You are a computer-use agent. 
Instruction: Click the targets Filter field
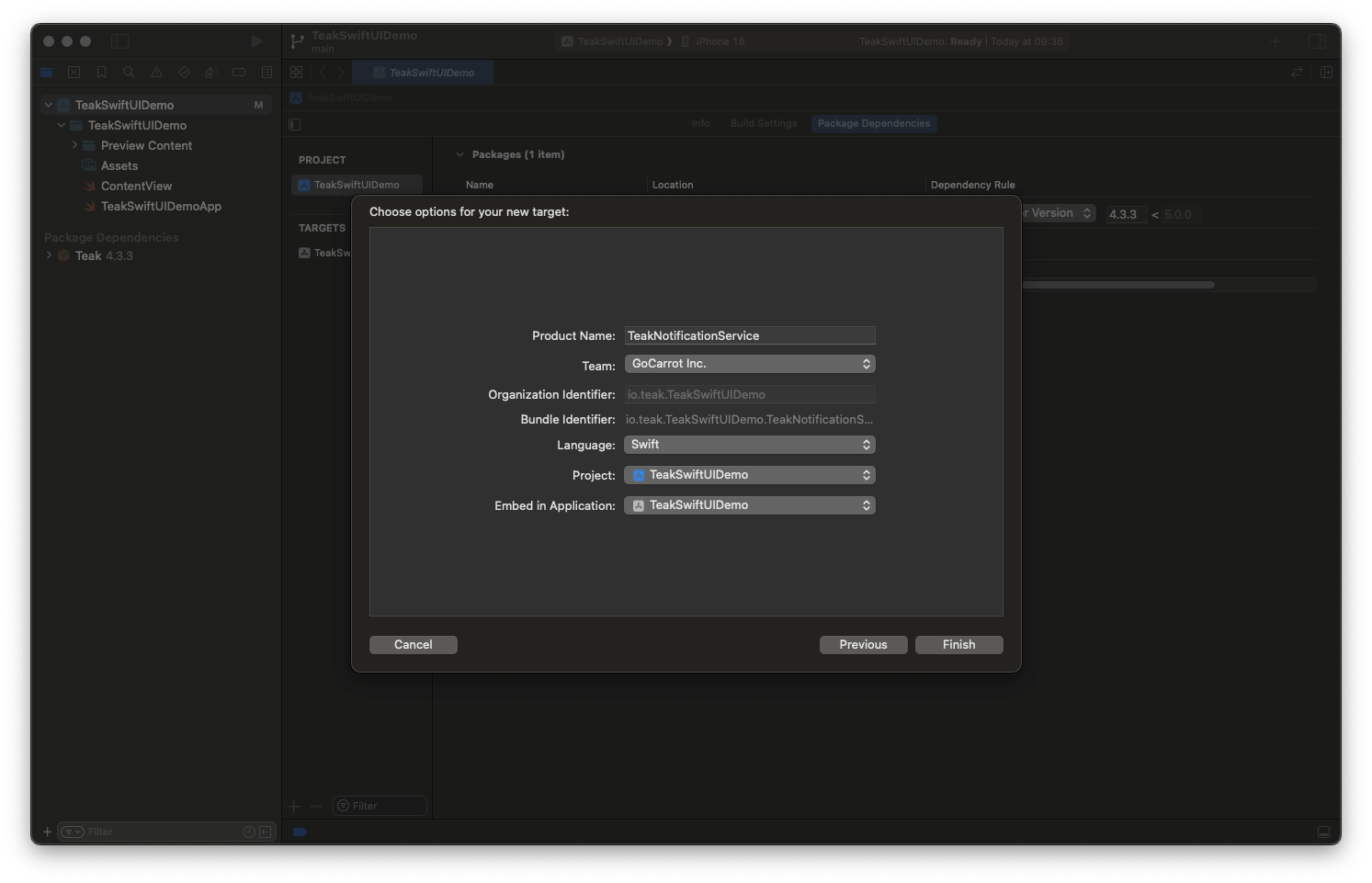click(x=380, y=806)
